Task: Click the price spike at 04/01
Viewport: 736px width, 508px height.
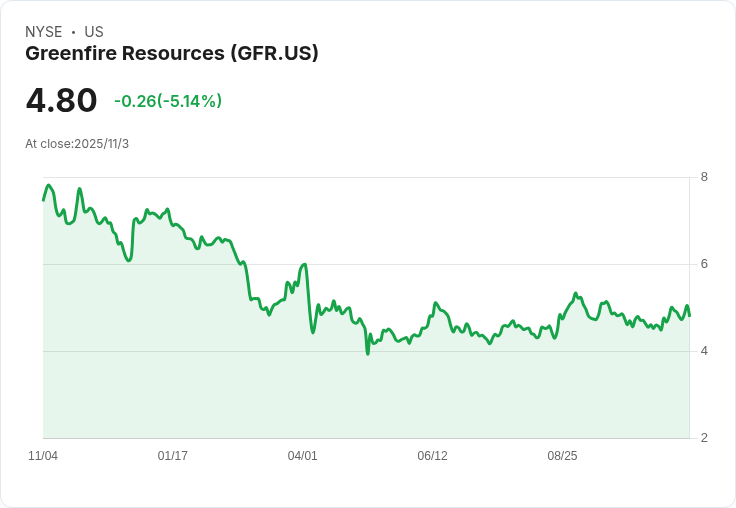Action: (x=305, y=265)
